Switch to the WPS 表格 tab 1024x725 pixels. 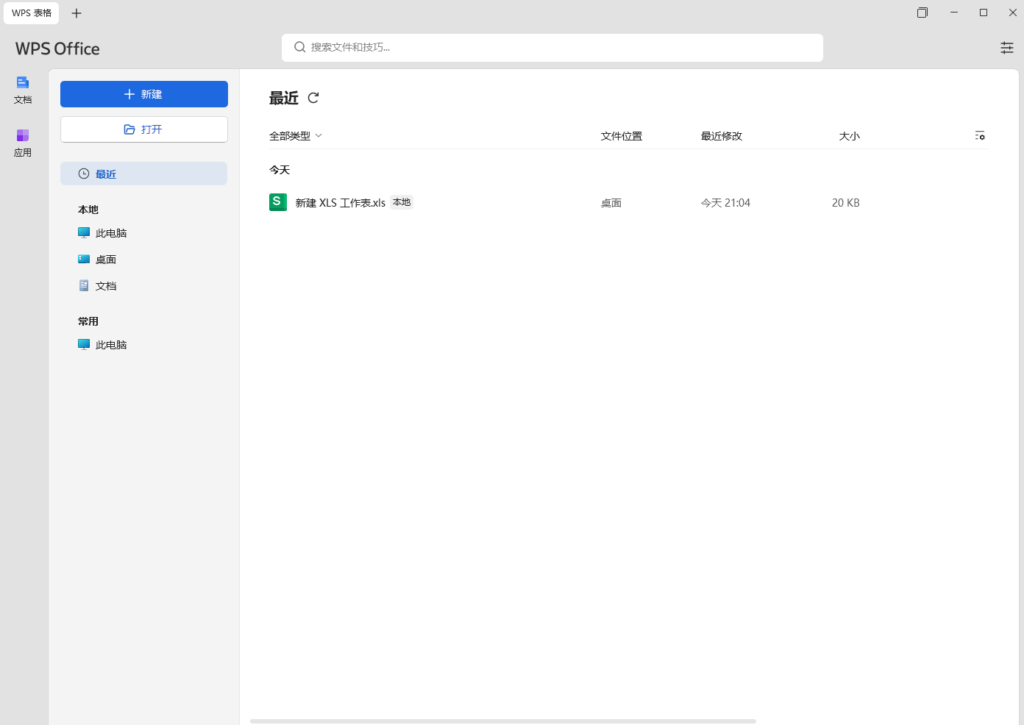(x=31, y=13)
